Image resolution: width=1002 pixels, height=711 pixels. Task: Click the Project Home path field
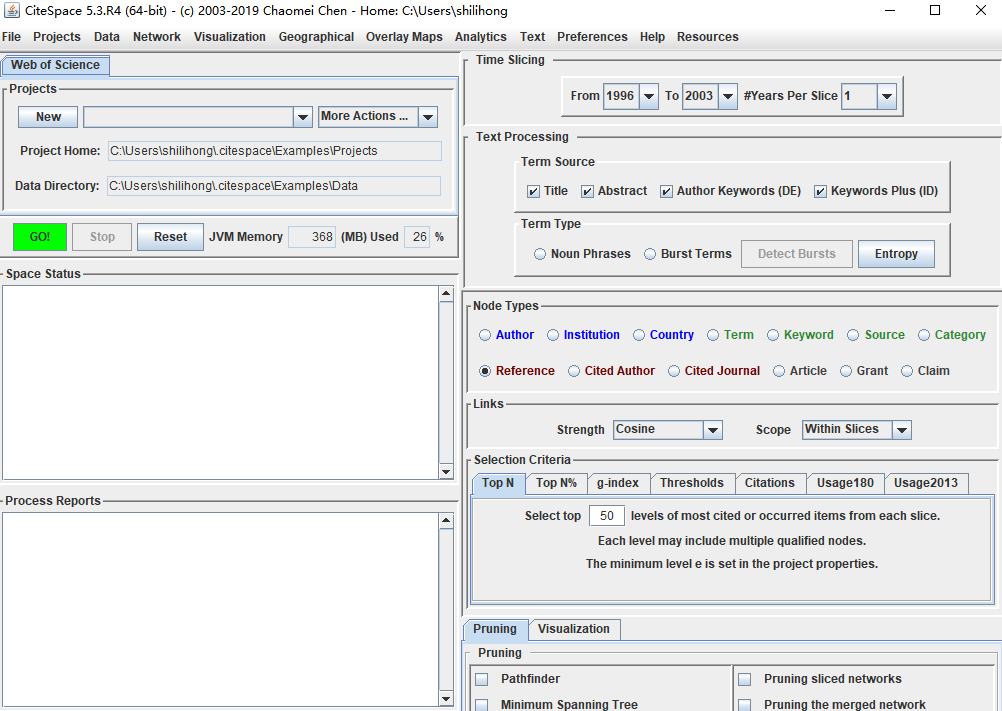(x=275, y=151)
